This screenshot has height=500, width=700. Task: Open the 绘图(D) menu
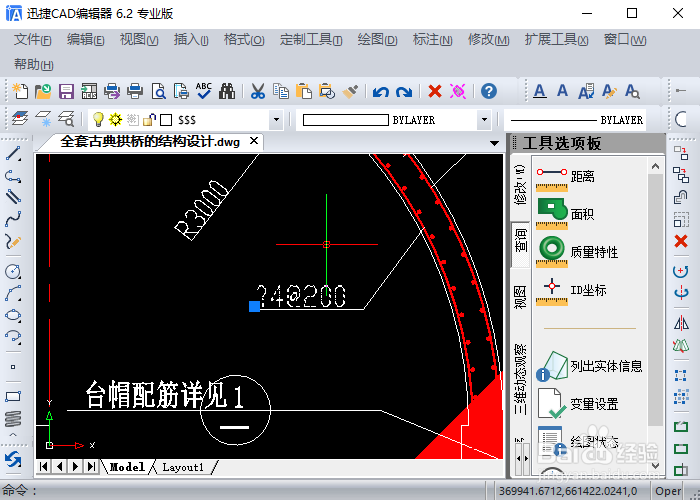377,40
